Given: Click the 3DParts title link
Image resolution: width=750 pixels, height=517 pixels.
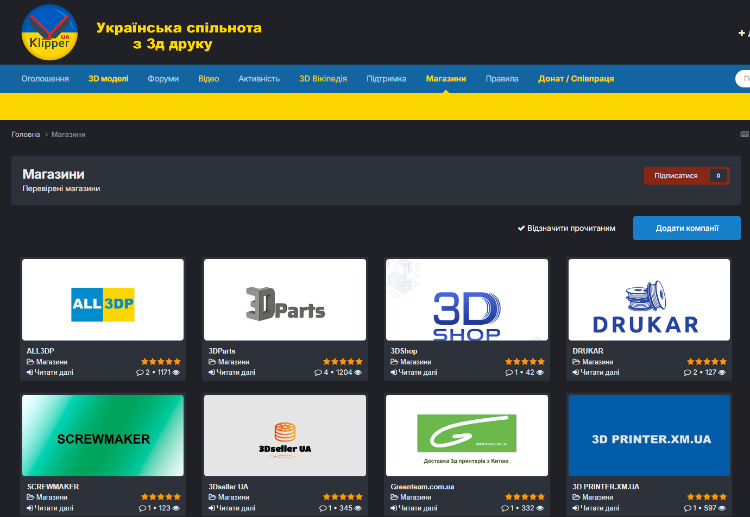Looking at the screenshot, I should (x=222, y=351).
